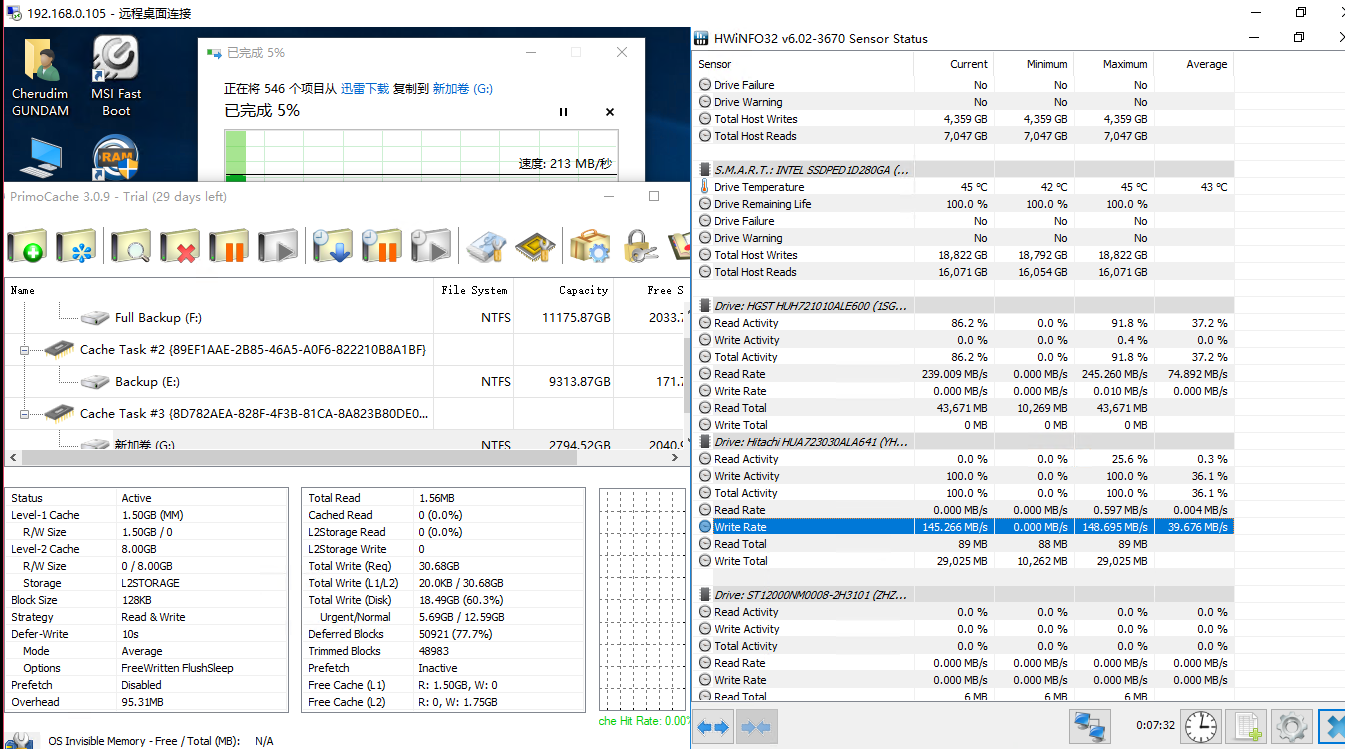The image size is (1345, 749).
Task: Select the Cherudim GUNDAM desktop icon
Action: (40, 78)
